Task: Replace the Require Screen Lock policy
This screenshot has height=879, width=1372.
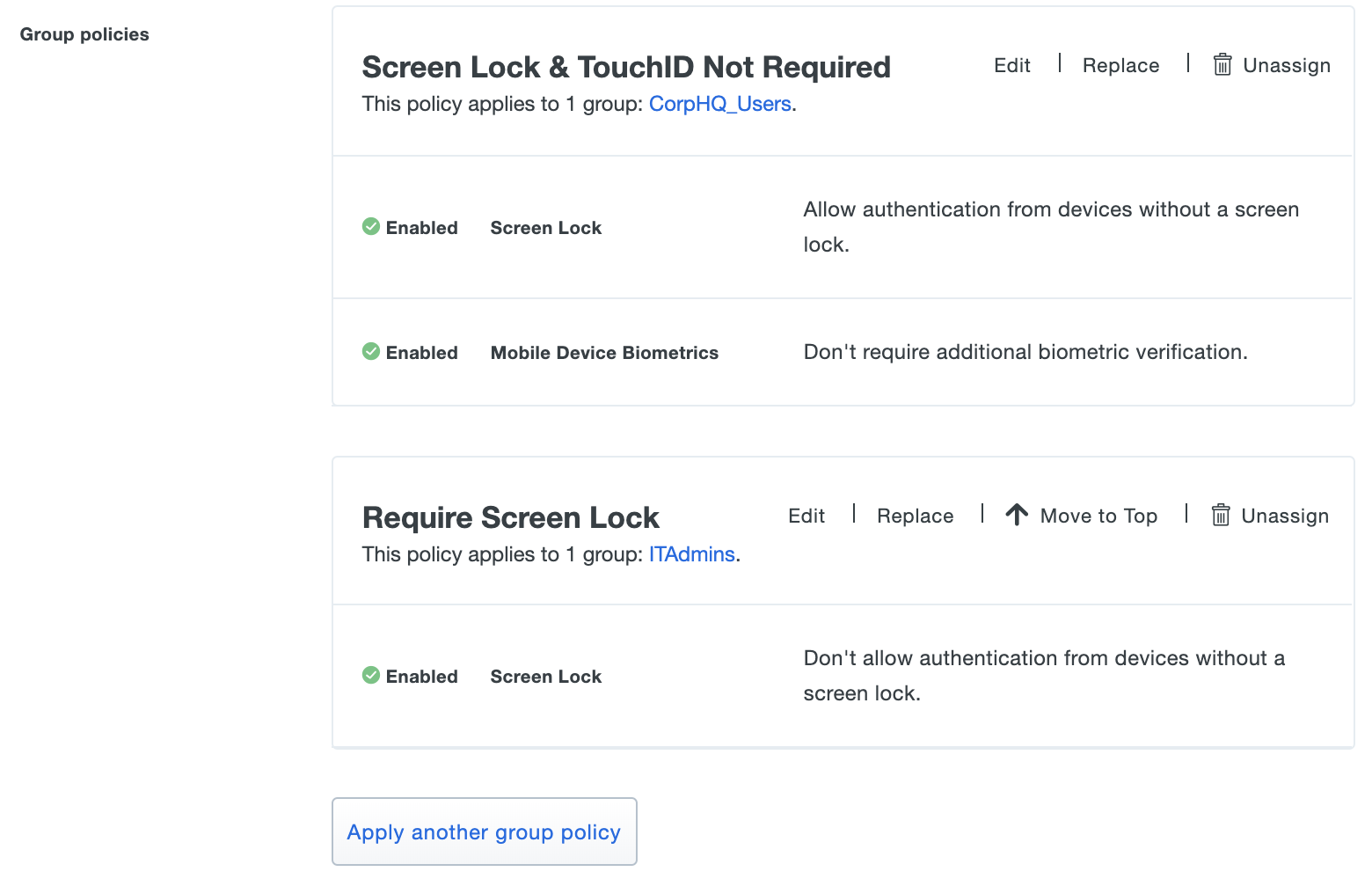Action: [915, 516]
